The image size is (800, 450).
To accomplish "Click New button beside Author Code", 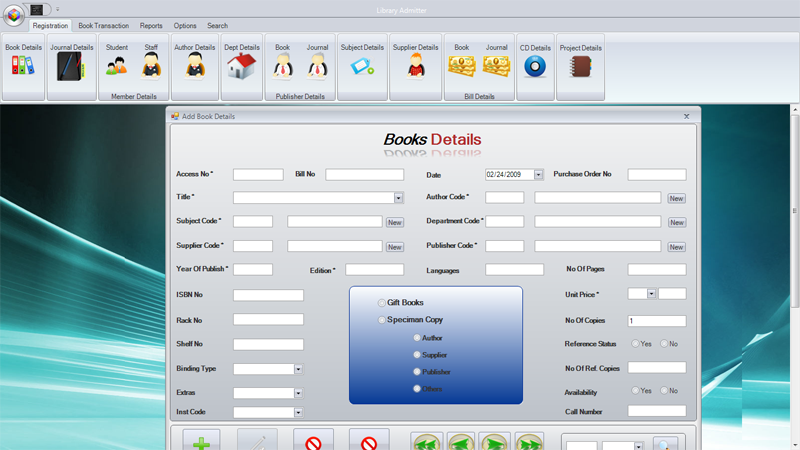I will tap(677, 198).
